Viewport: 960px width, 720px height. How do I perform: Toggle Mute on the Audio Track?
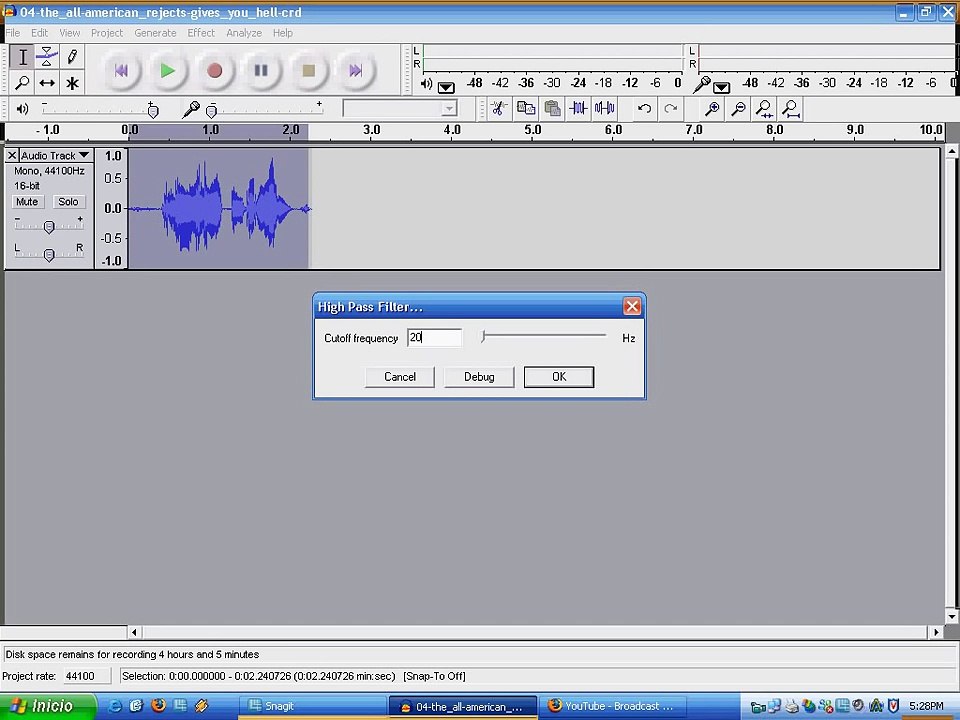[27, 201]
